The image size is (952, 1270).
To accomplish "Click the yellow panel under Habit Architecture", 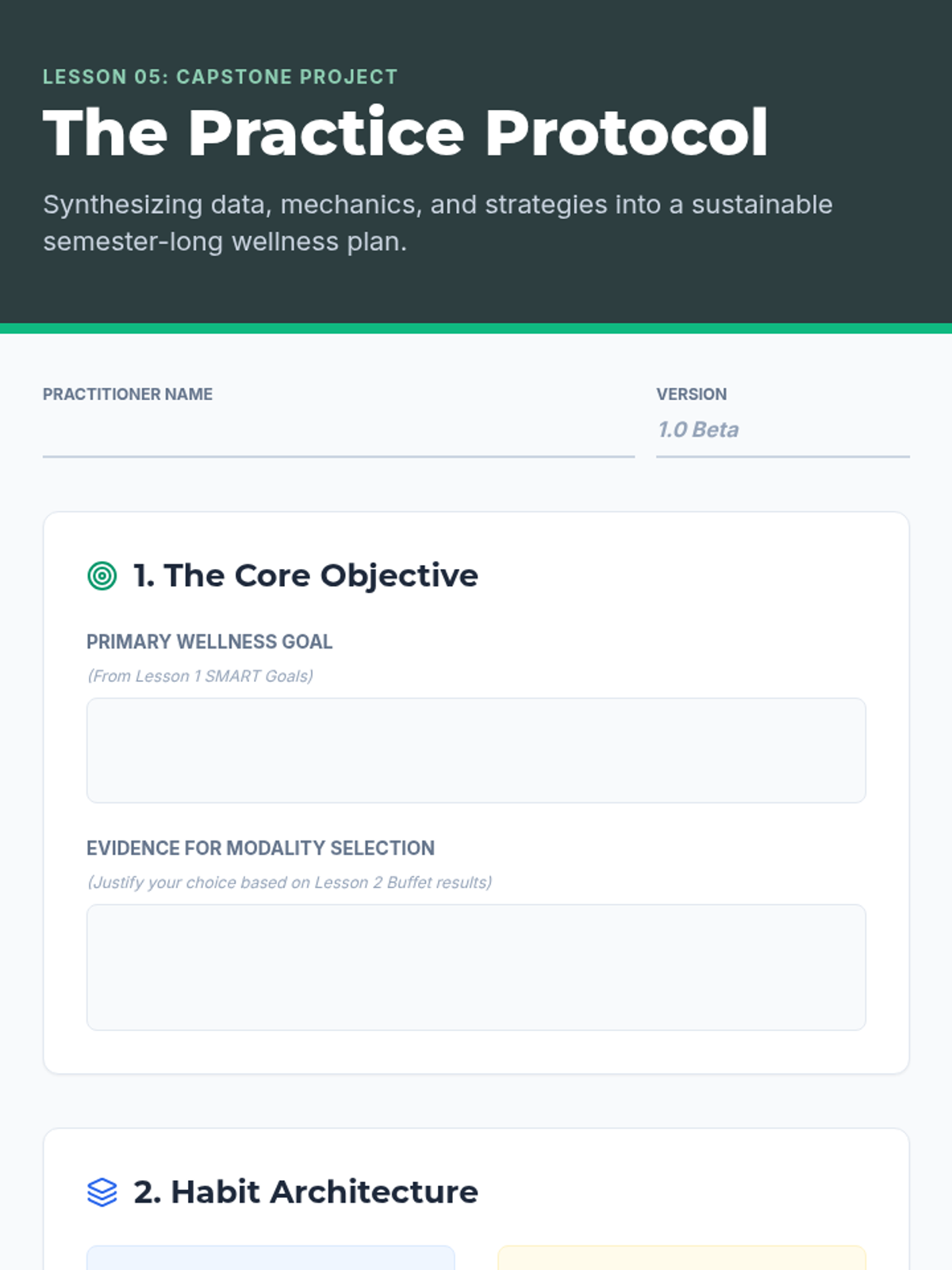I will click(681, 1257).
